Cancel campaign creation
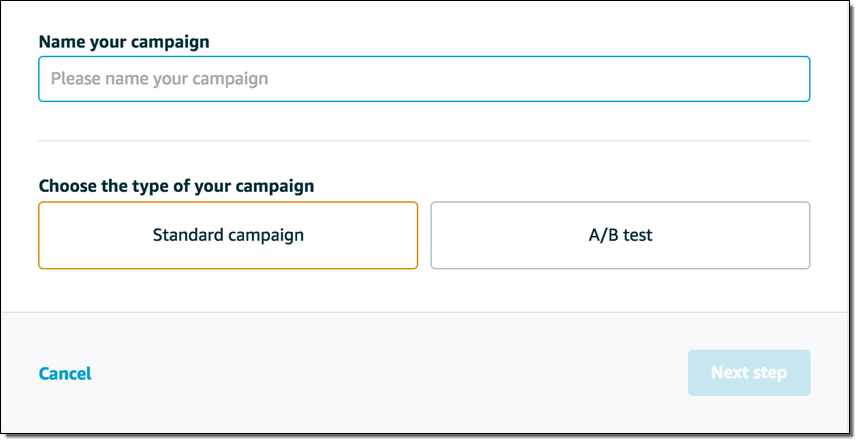 (65, 374)
